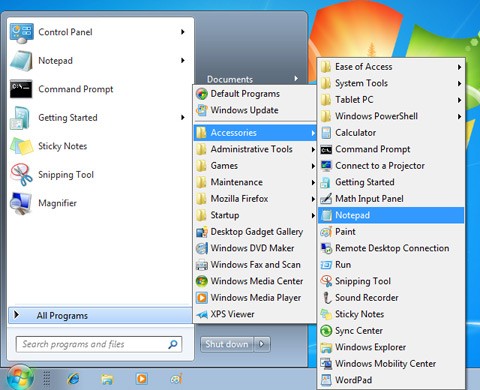Launch Desktop Gadget Gallery icon
The height and width of the screenshot is (390, 480).
[202, 232]
